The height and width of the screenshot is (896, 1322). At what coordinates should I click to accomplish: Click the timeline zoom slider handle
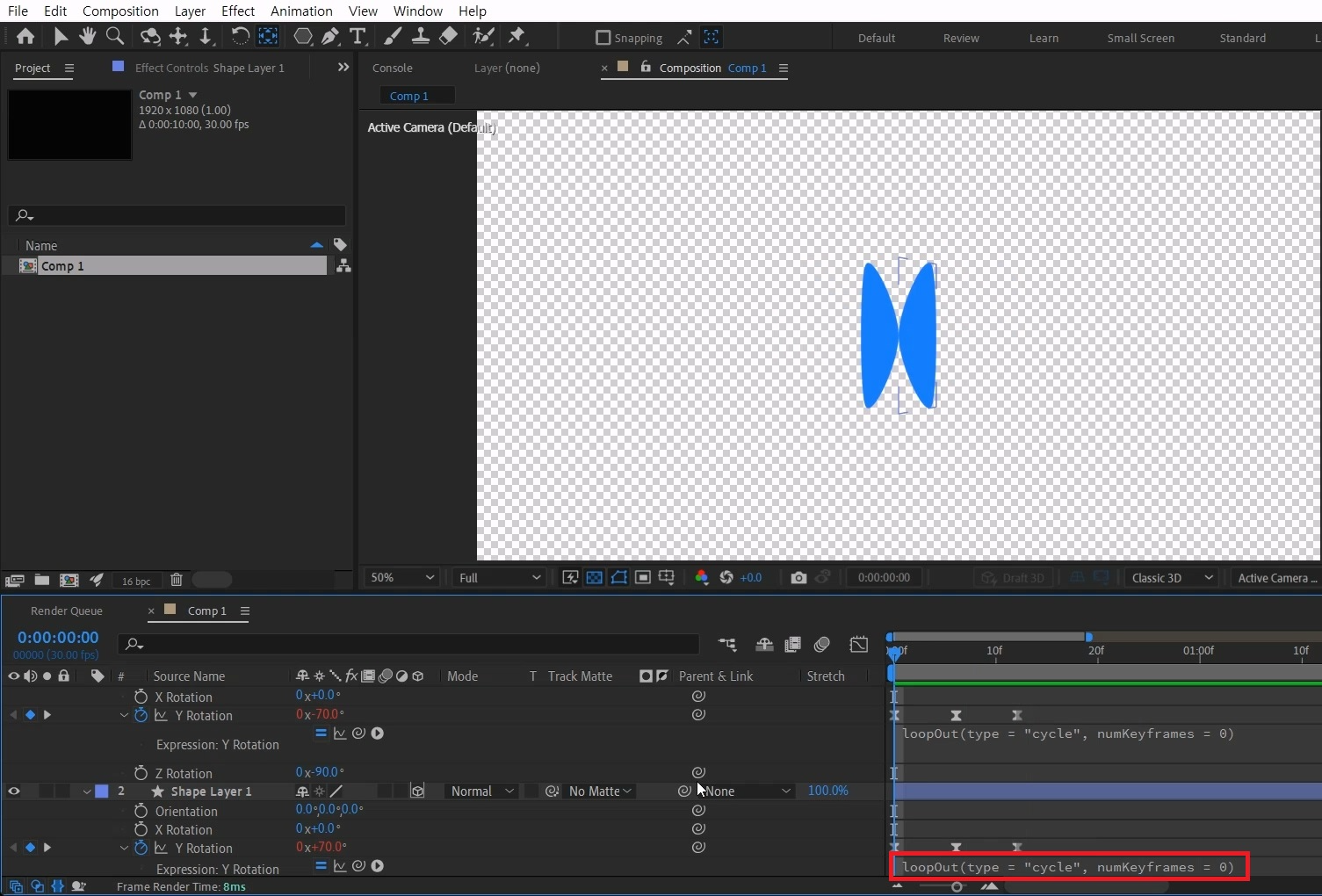pos(956,886)
